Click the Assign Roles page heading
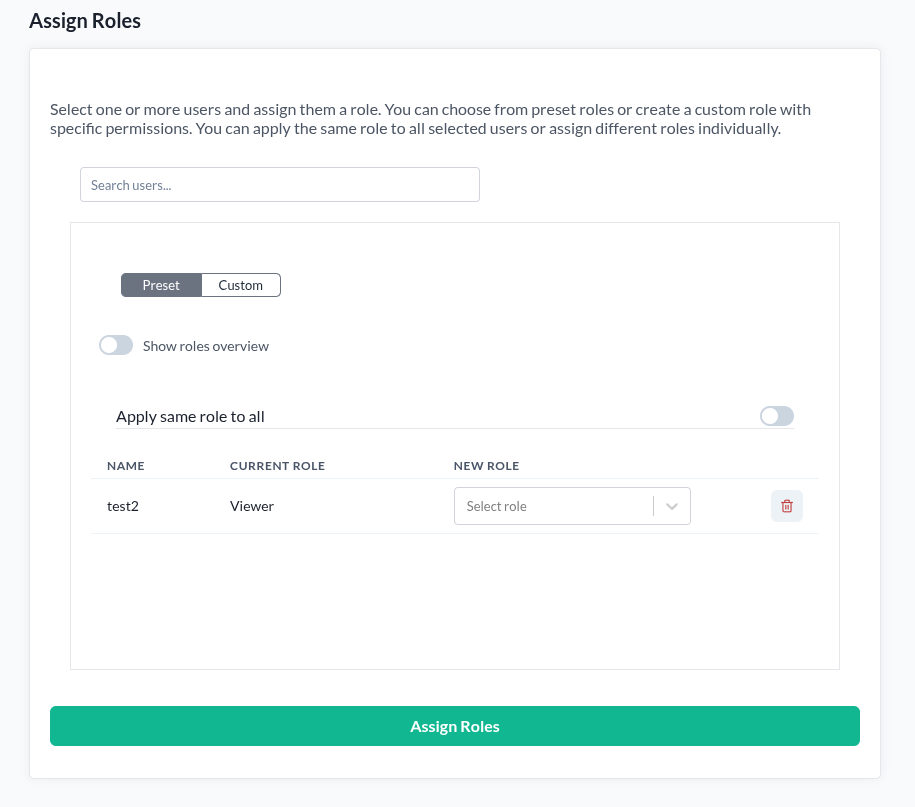Screen dimensions: 915x807 pyautogui.click(x=85, y=21)
